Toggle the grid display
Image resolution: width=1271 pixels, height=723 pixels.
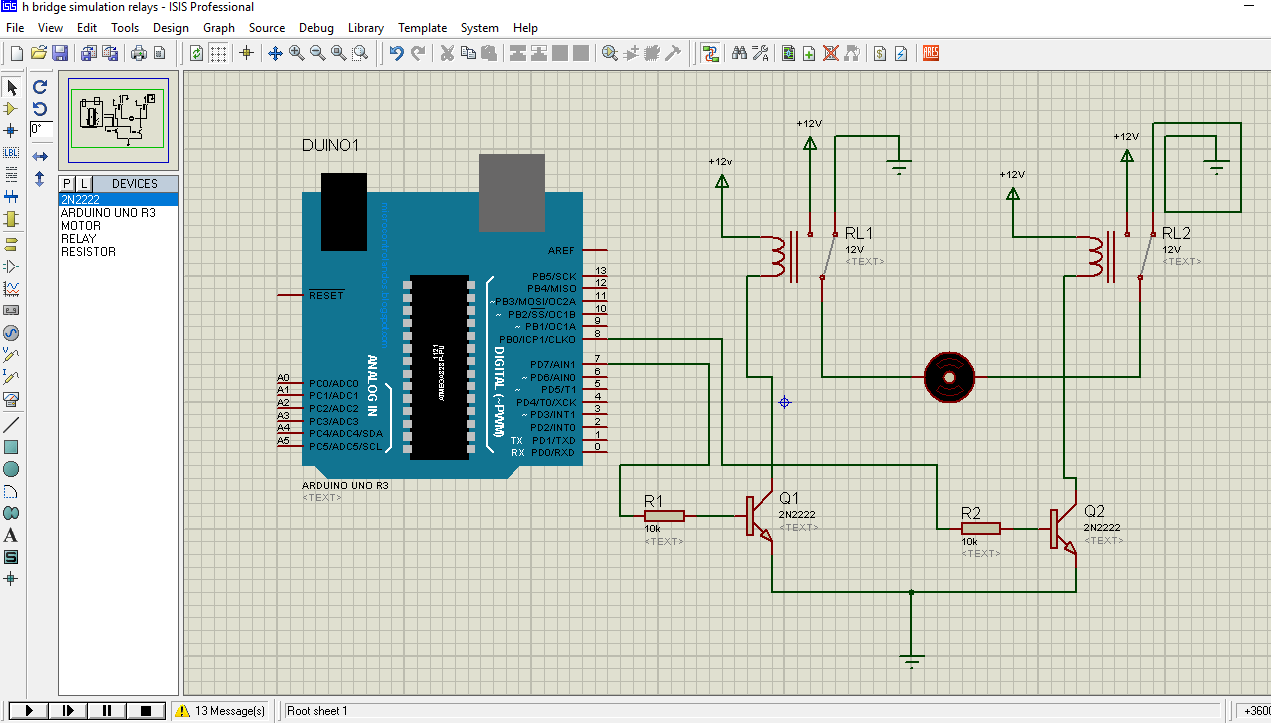click(216, 53)
